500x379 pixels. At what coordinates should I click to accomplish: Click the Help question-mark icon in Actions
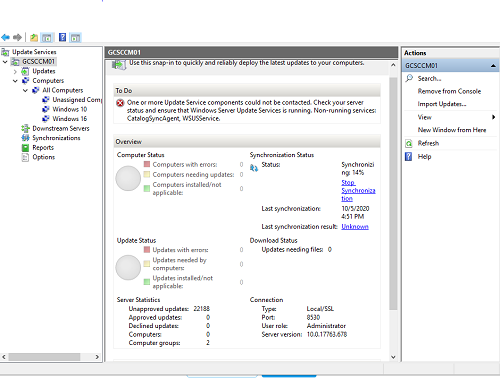pyautogui.click(x=409, y=157)
